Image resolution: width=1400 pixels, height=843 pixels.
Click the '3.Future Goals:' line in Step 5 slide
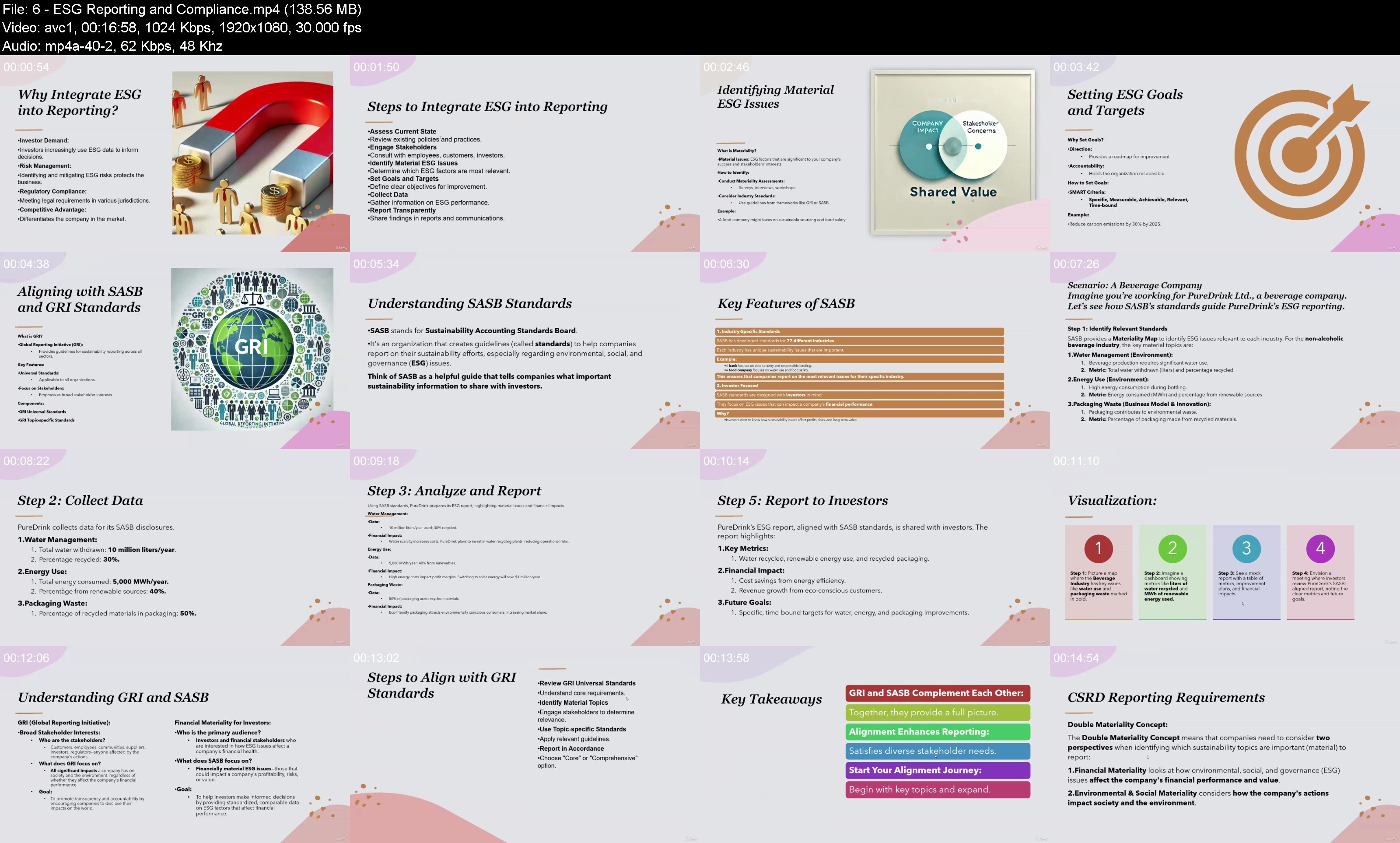point(744,602)
